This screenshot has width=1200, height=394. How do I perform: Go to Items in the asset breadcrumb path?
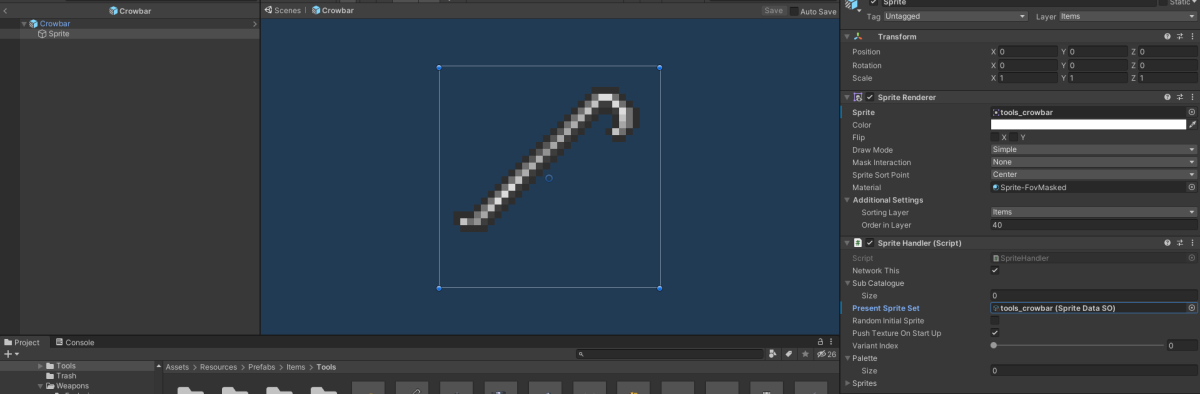tap(295, 367)
